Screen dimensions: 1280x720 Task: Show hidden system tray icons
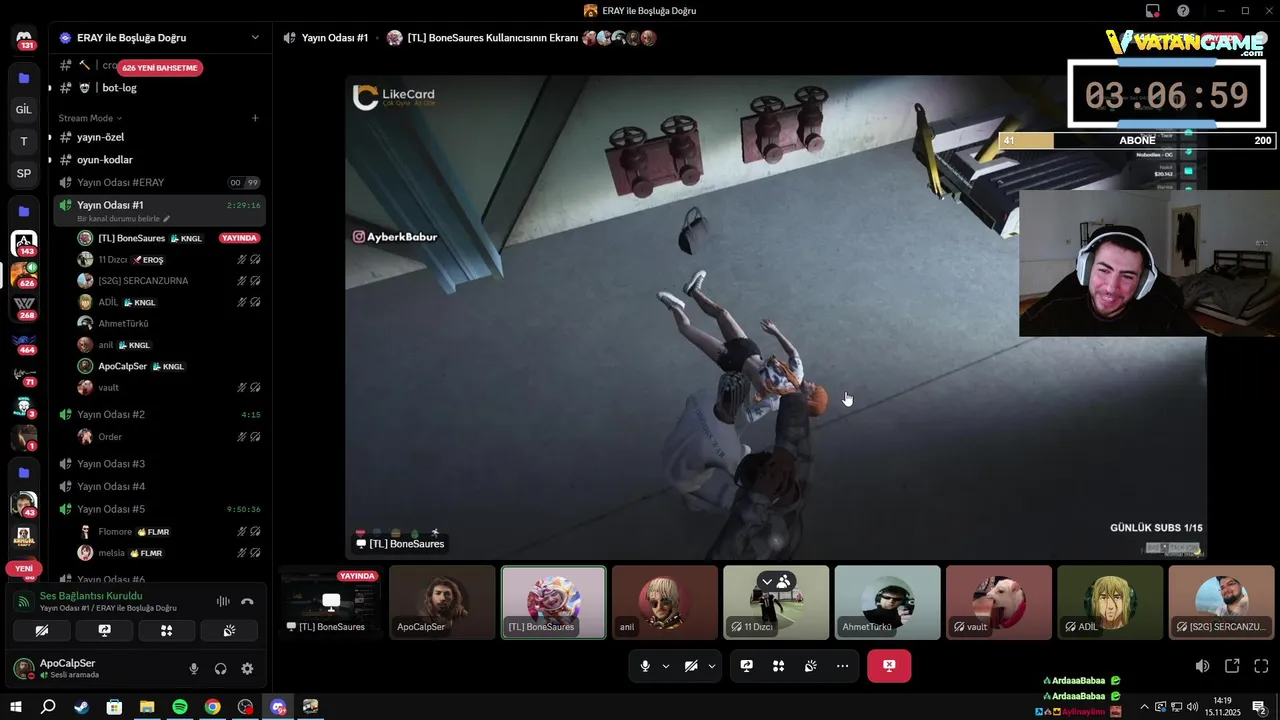1144,707
